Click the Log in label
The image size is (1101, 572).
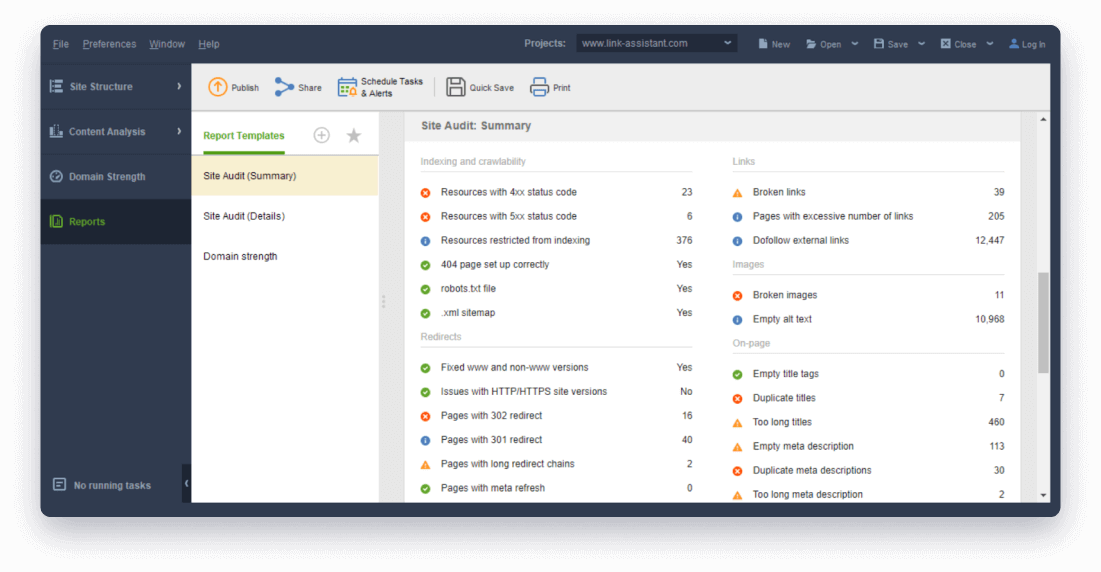pos(1034,44)
